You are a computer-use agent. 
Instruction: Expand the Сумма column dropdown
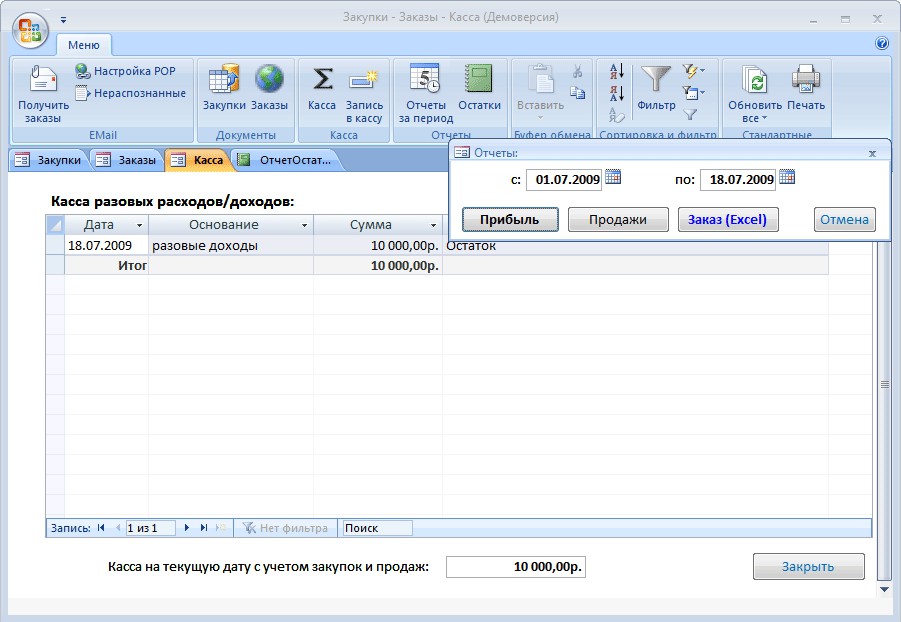coord(434,225)
